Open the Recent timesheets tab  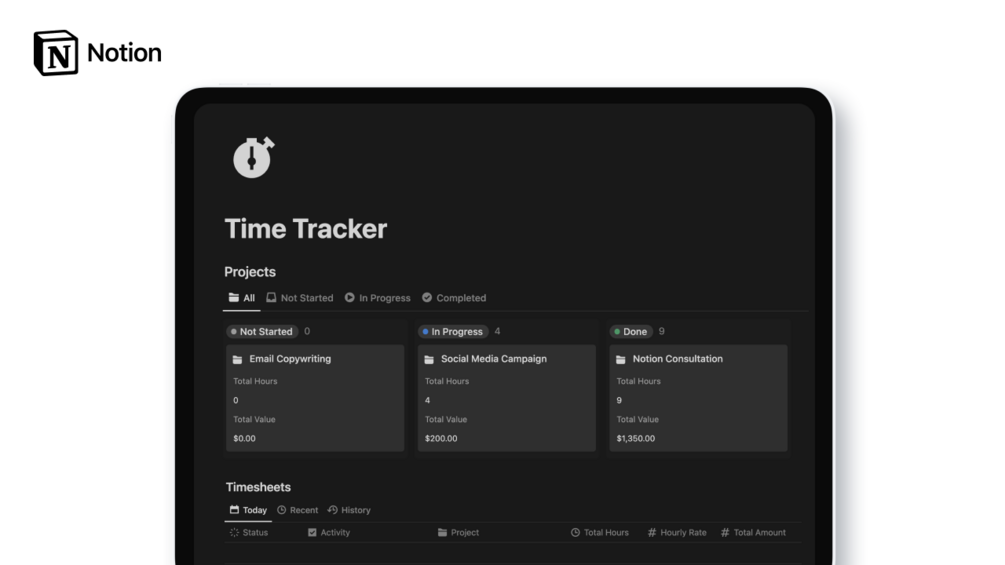click(x=297, y=510)
